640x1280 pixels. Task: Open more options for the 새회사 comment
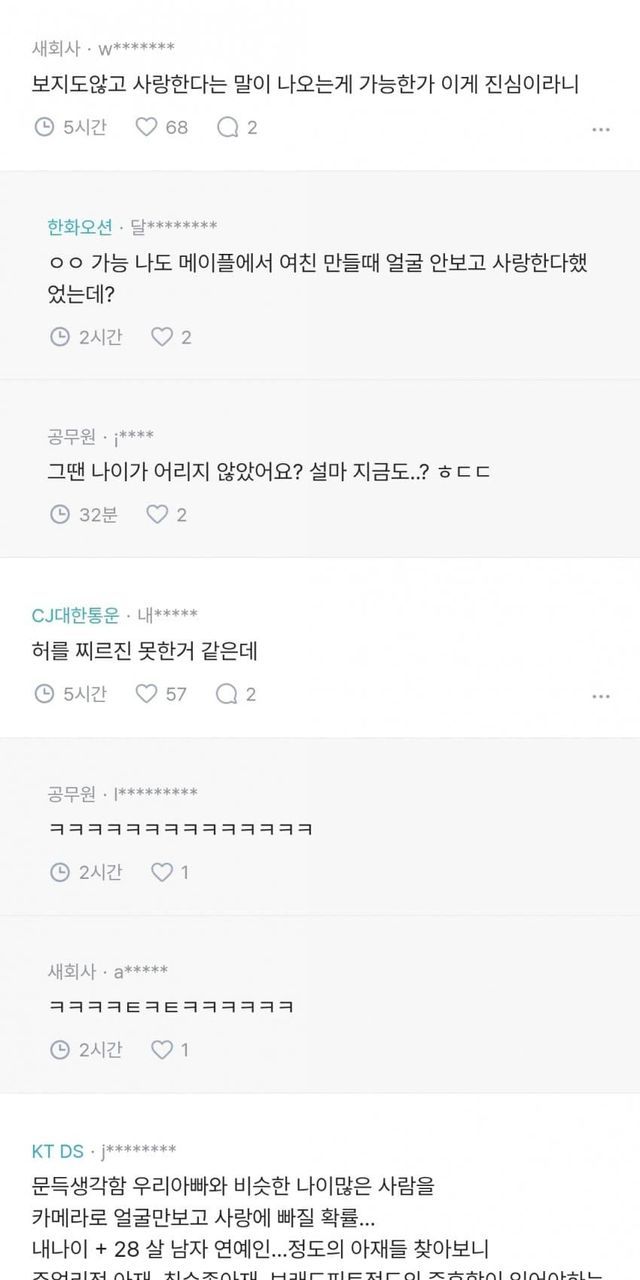pos(600,129)
